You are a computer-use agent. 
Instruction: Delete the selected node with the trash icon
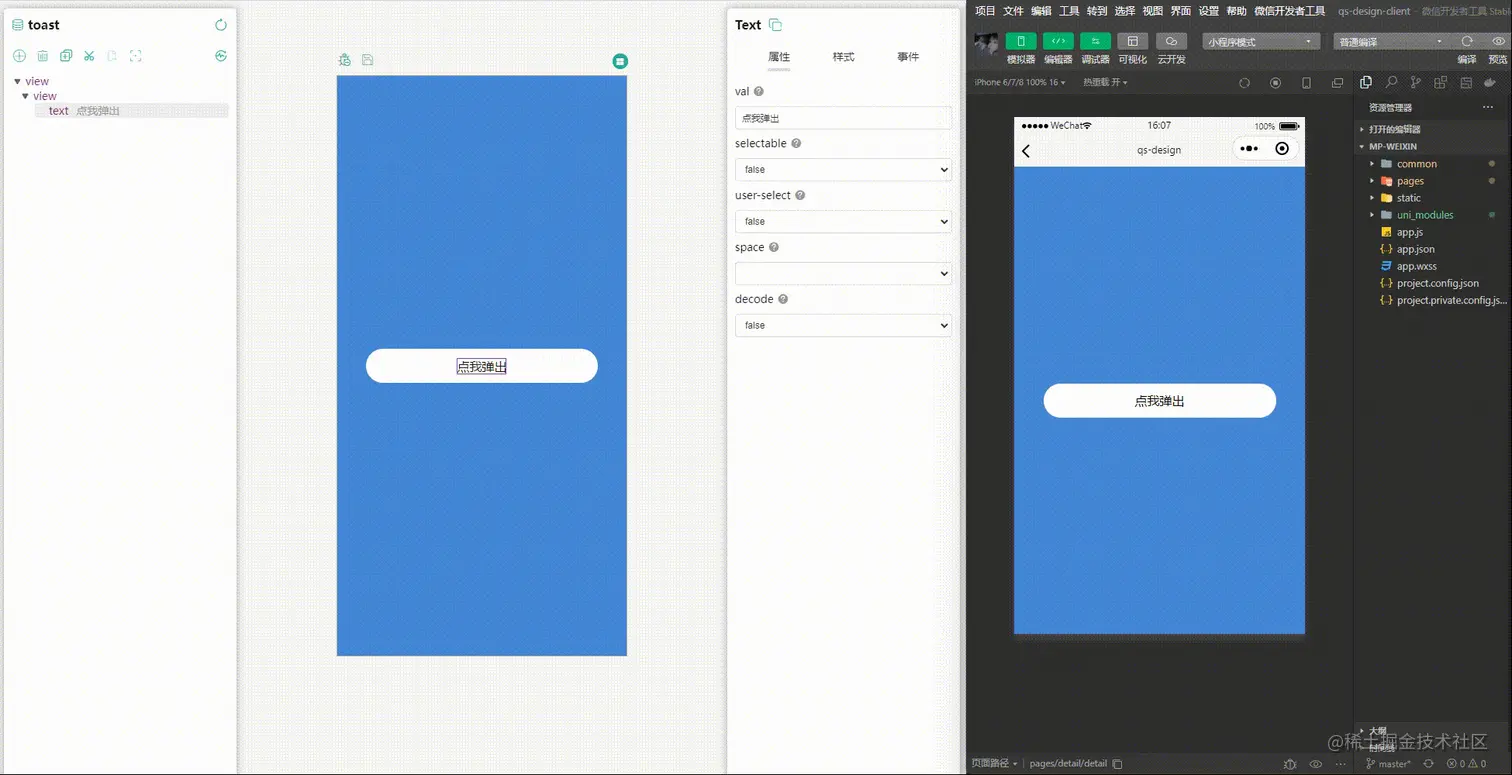tap(43, 56)
